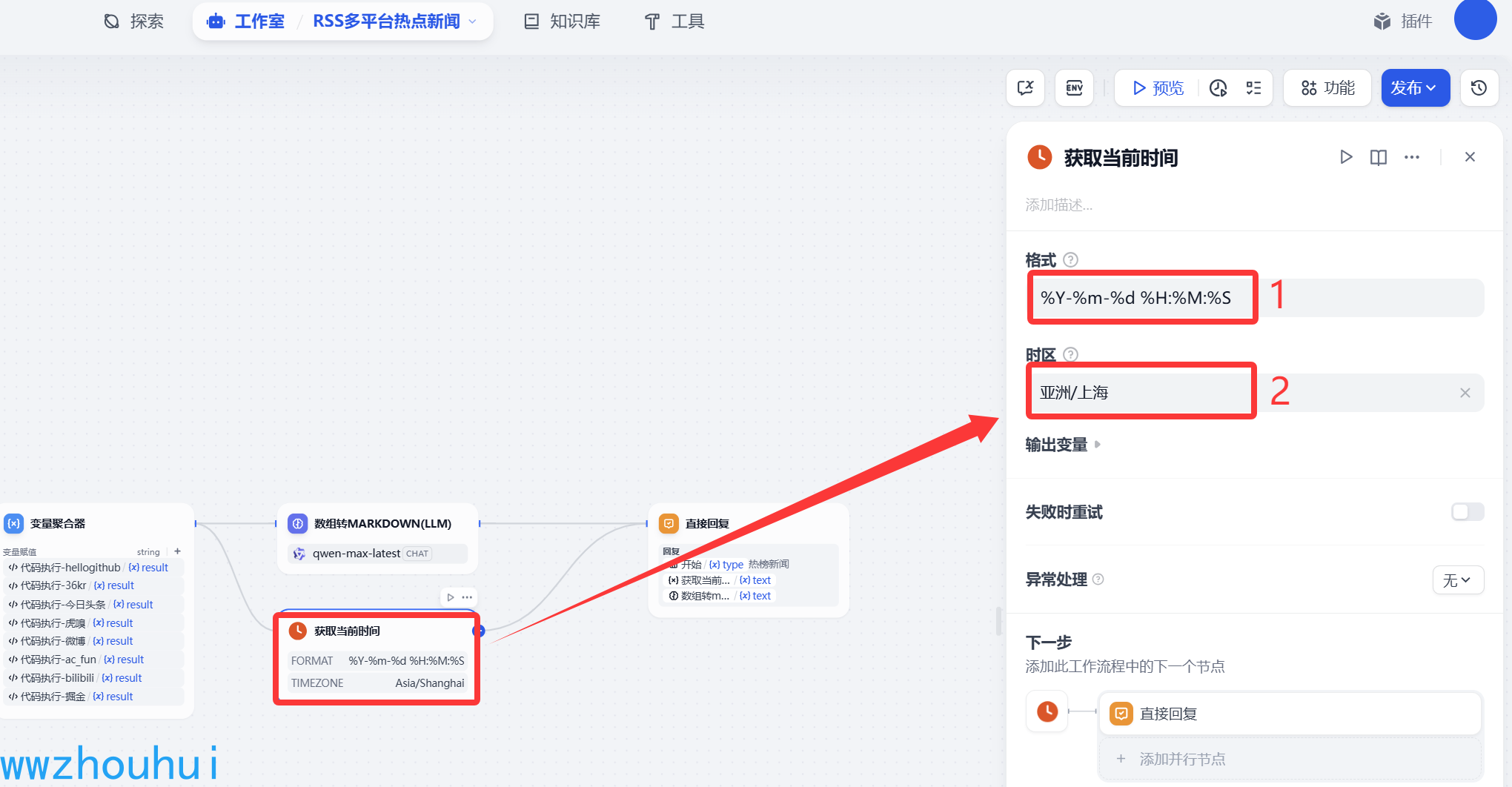1512x787 pixels.
Task: Click the help icon next to 格式
Action: click(1070, 260)
